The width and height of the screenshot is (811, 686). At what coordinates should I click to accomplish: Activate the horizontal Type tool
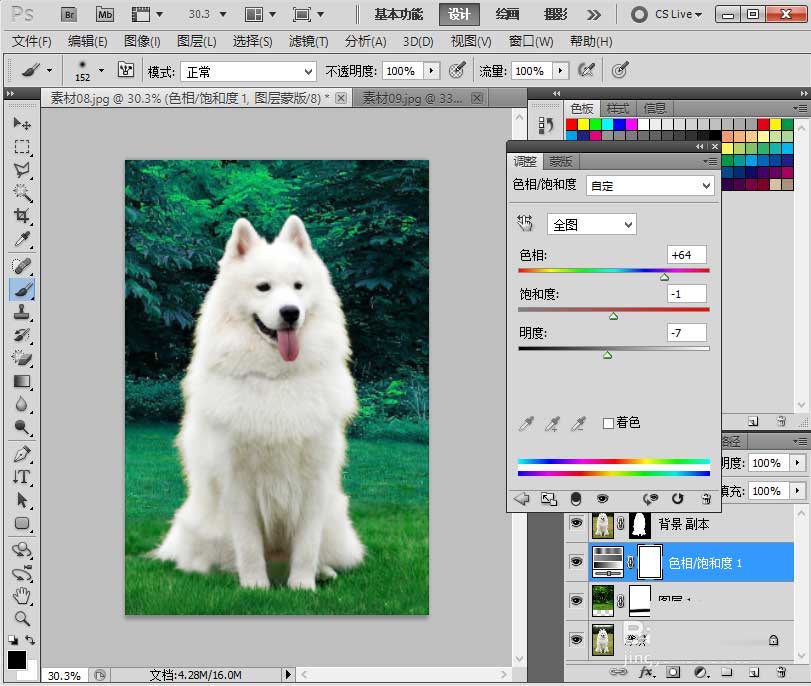pyautogui.click(x=22, y=477)
